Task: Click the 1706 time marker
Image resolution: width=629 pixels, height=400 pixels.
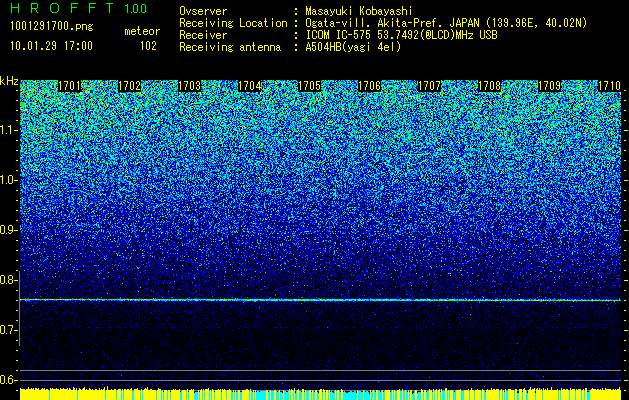Action: click(369, 86)
